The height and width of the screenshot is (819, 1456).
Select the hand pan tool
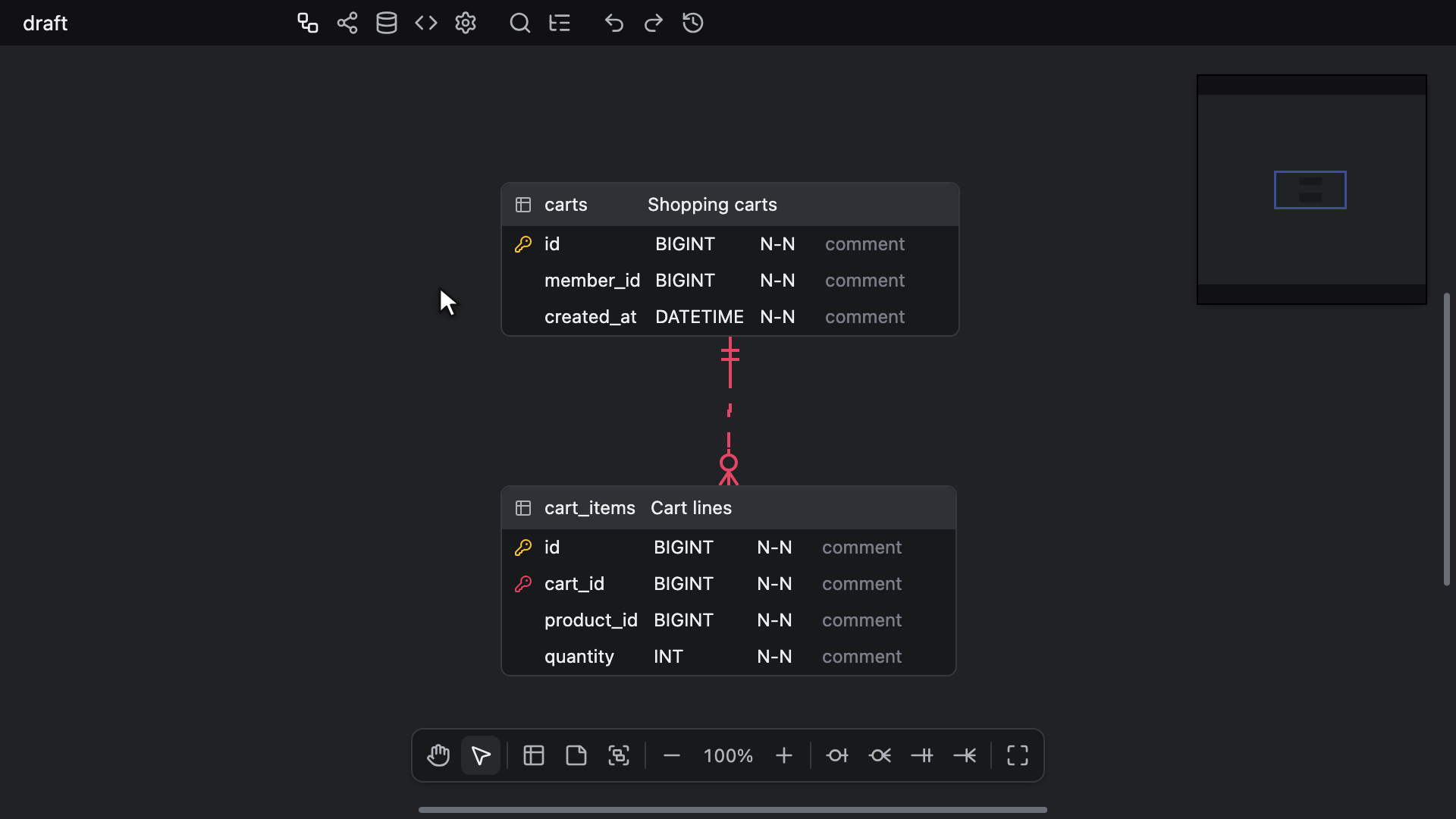[438, 755]
